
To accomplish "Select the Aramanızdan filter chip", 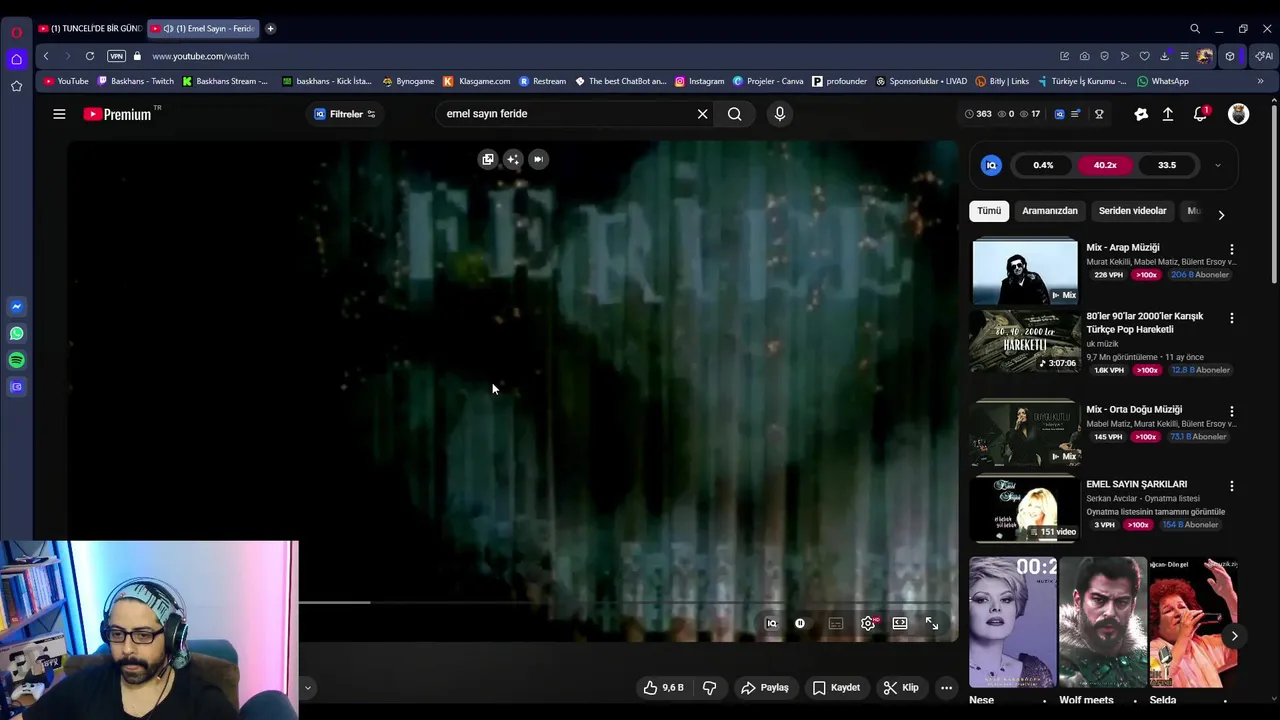I will click(1050, 211).
